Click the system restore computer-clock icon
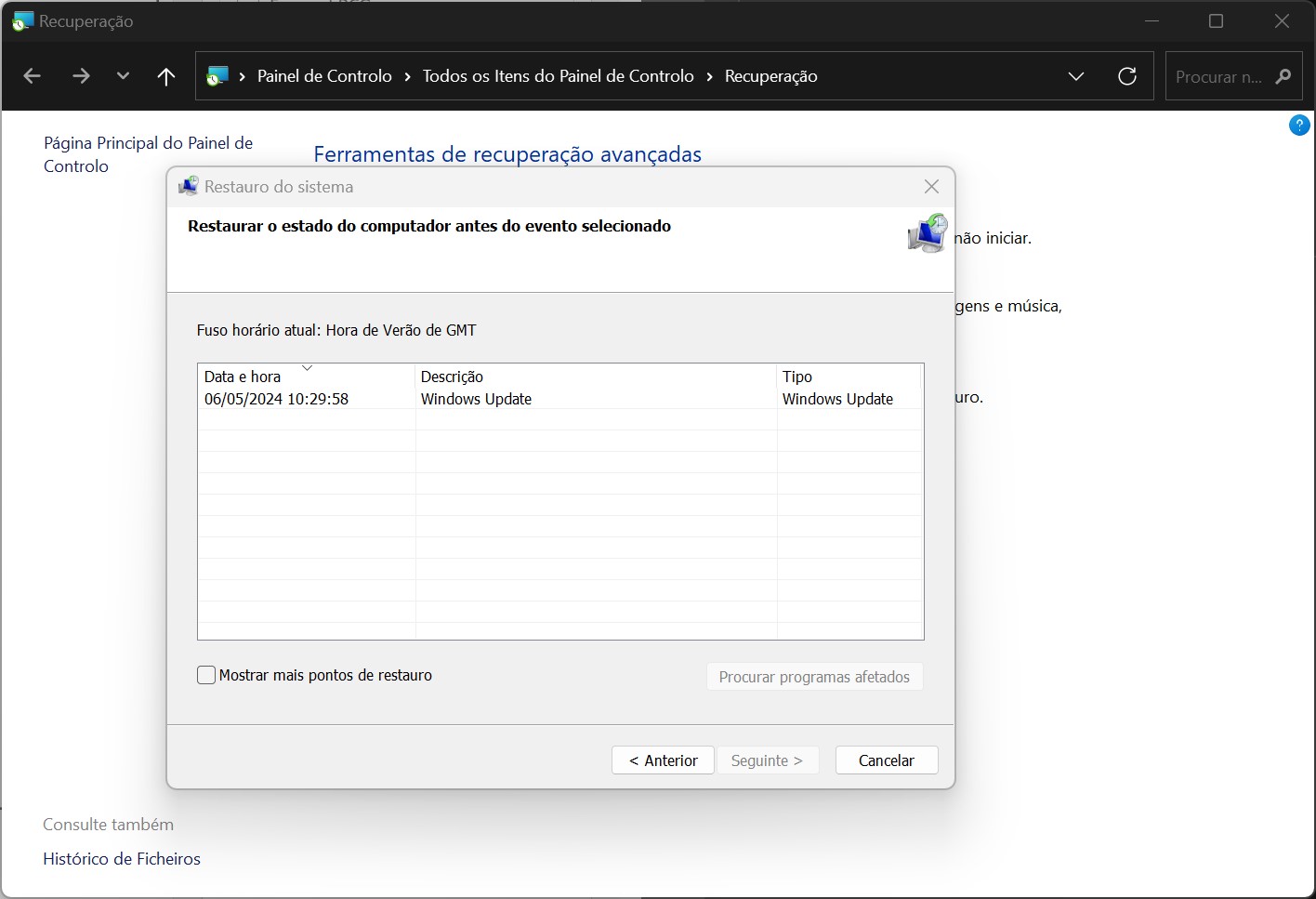 pos(928,233)
